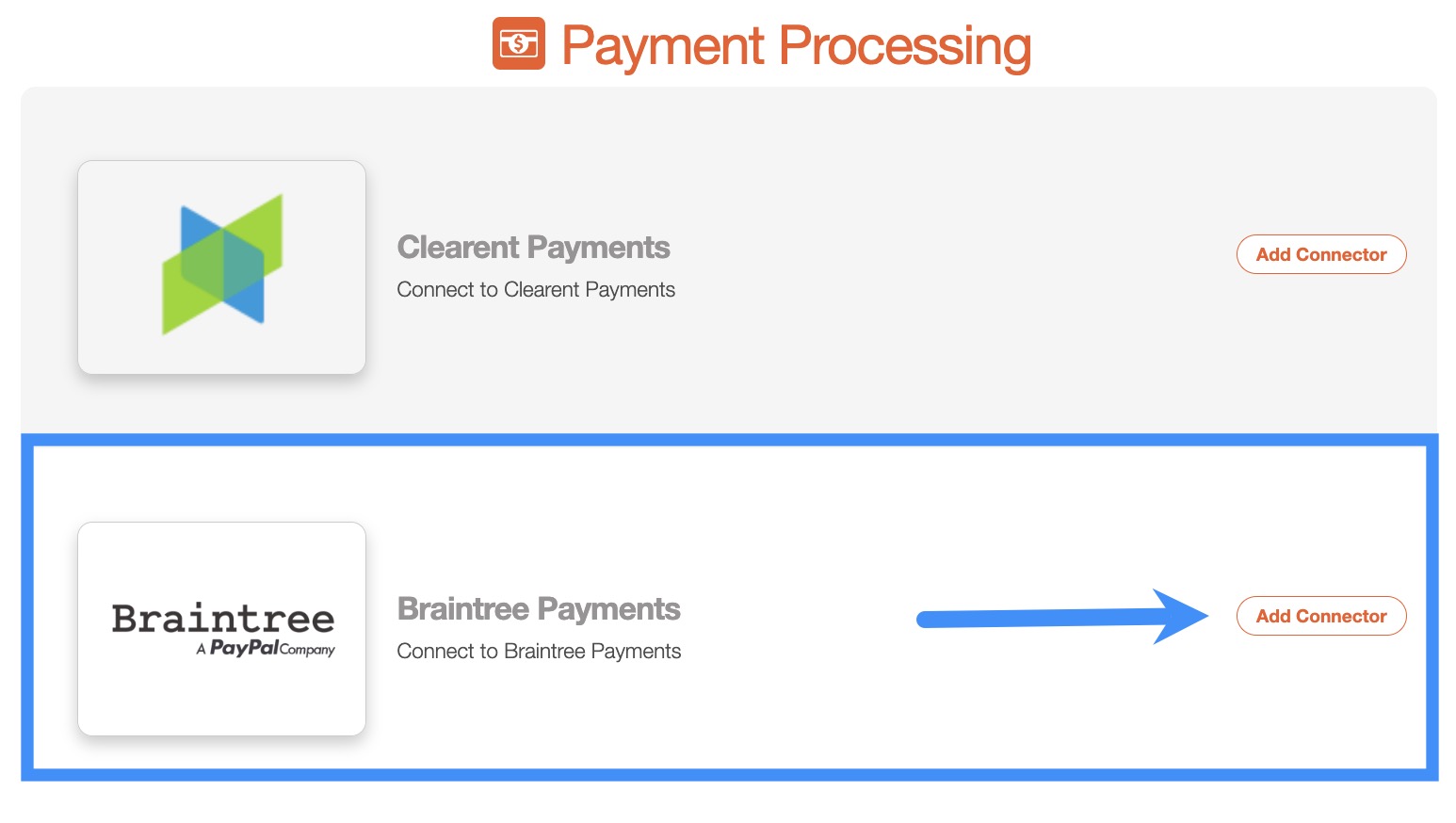The width and height of the screenshot is (1456, 823).
Task: Click the Braintree wordmark in the logo tile
Action: [223, 619]
